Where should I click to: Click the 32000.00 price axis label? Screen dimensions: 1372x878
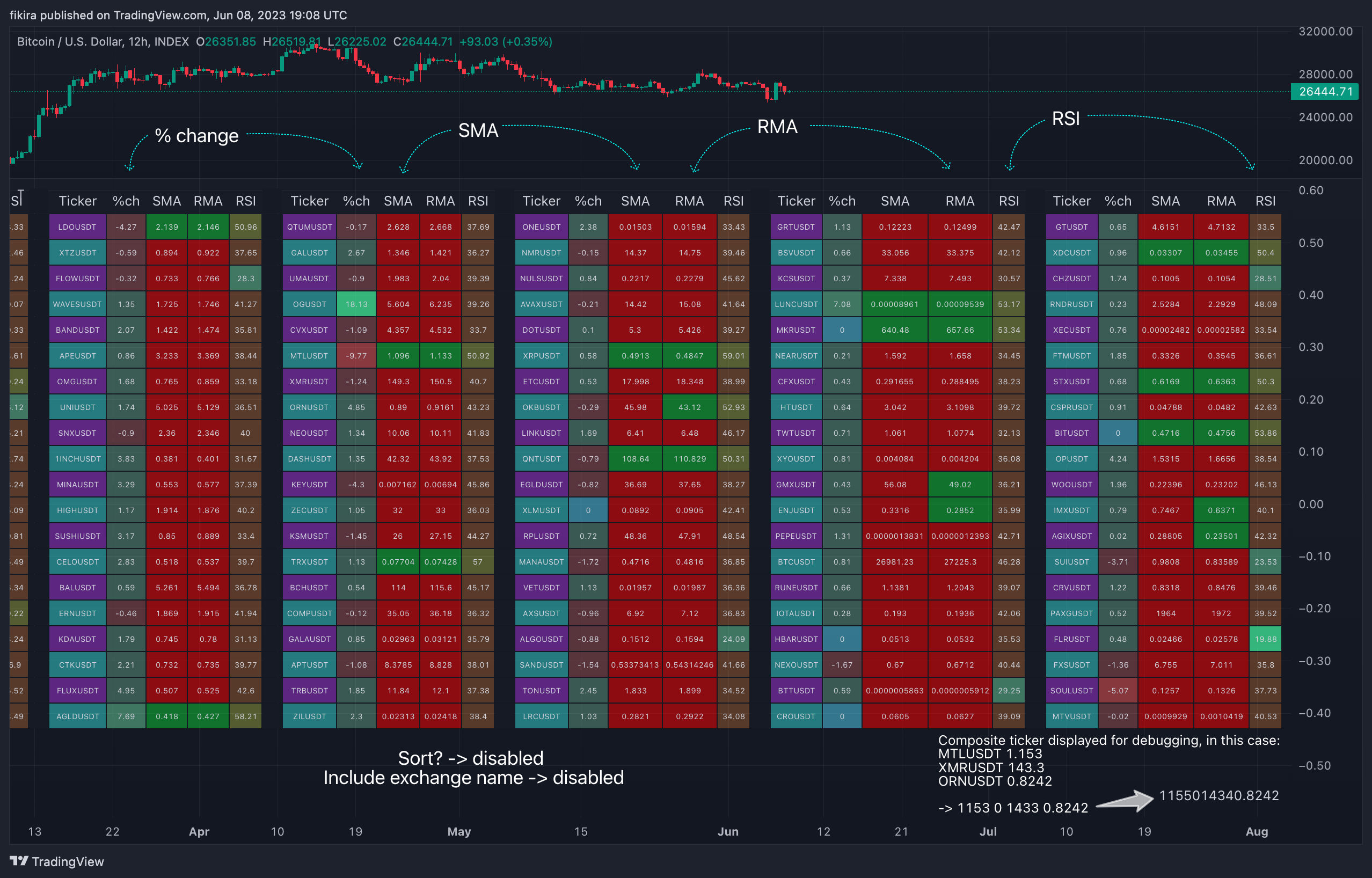click(x=1325, y=31)
